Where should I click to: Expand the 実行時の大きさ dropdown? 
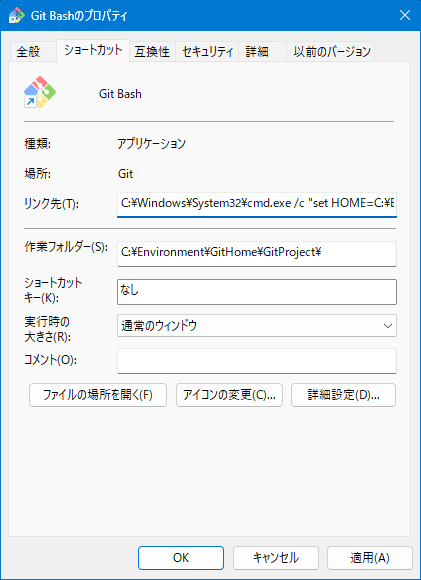tap(257, 326)
